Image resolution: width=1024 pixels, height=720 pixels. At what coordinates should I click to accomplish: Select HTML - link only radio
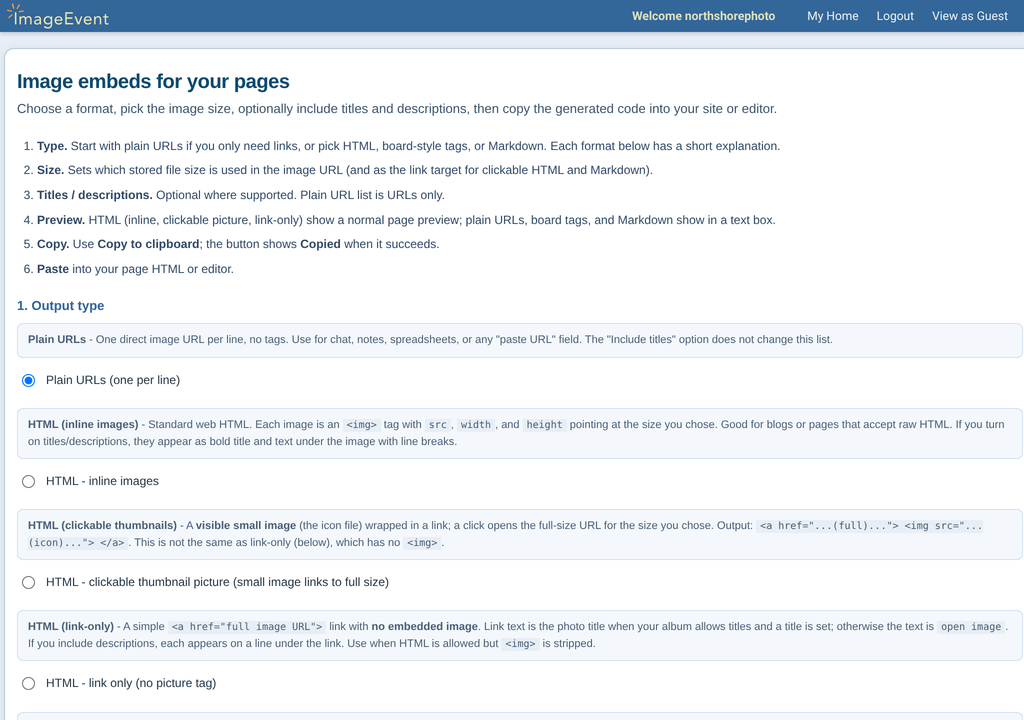28,683
